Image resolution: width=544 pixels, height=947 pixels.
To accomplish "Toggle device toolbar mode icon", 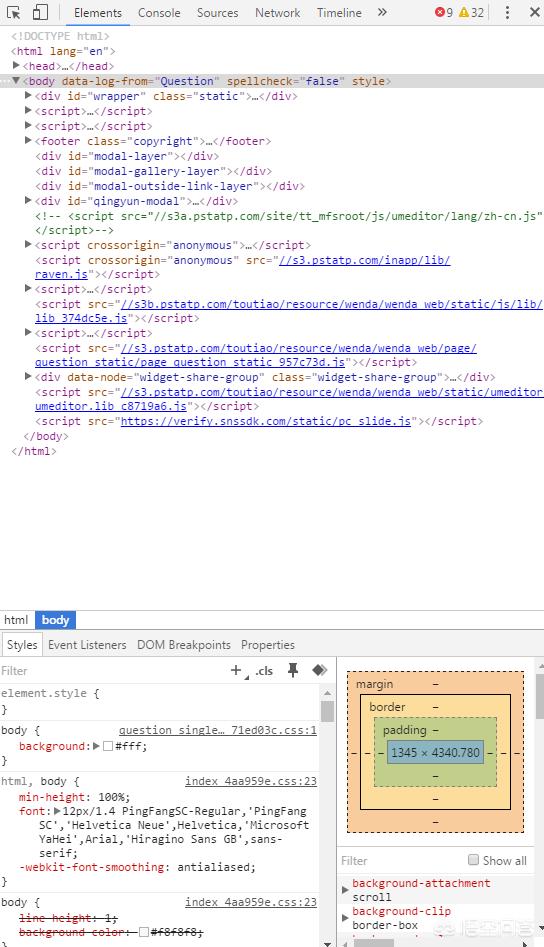I will (40, 12).
